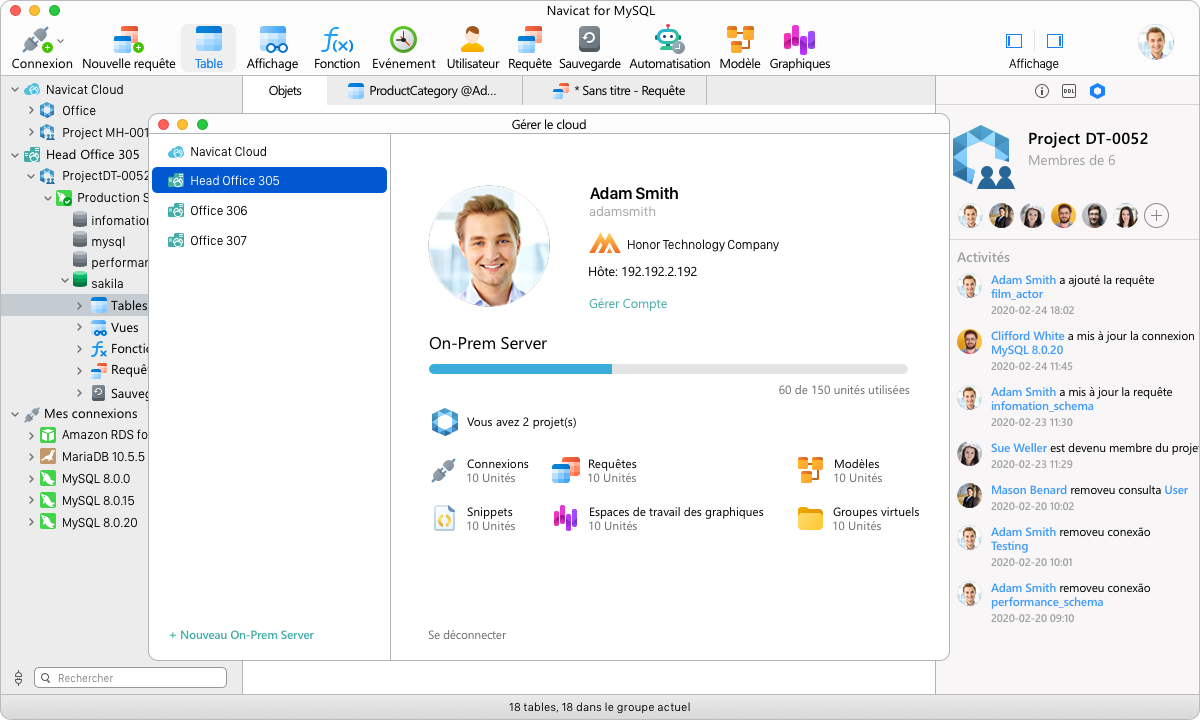Viewport: 1200px width, 720px height.
Task: Select Office 306 in dialog sidebar
Action: coord(269,211)
